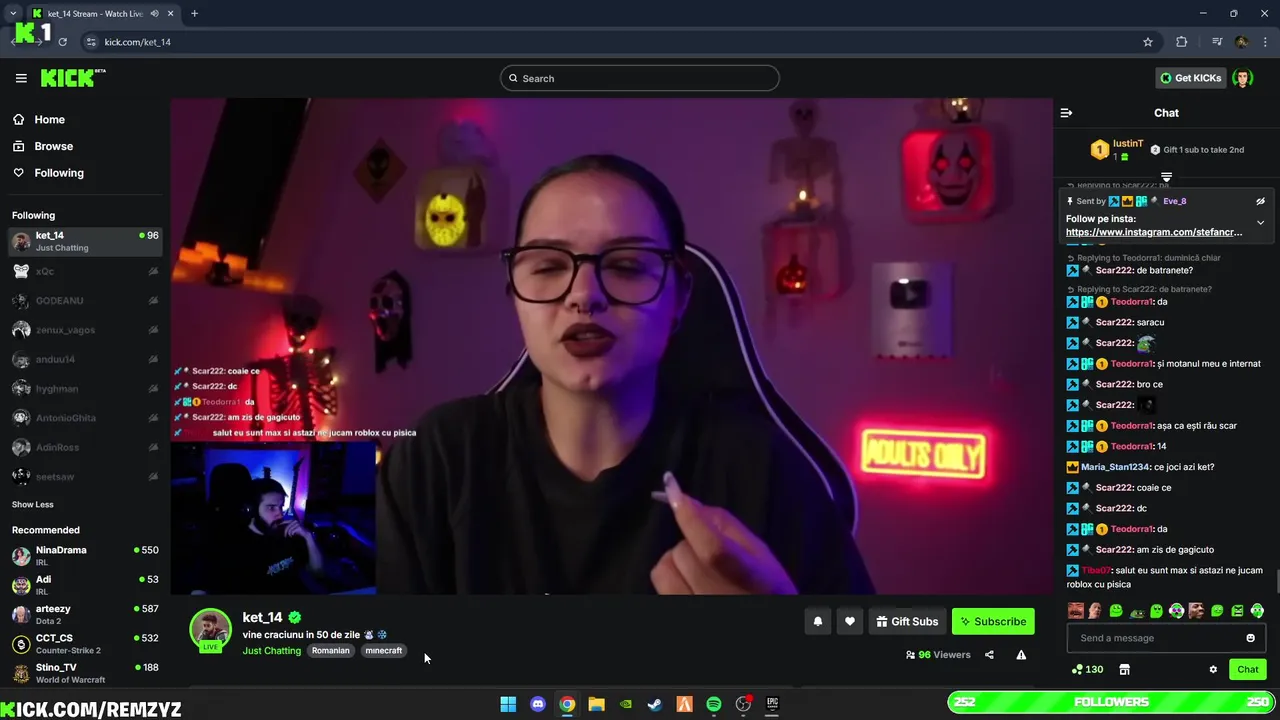Open AdinRoss channel in Following list
This screenshot has width=1280, height=720.
pos(84,447)
